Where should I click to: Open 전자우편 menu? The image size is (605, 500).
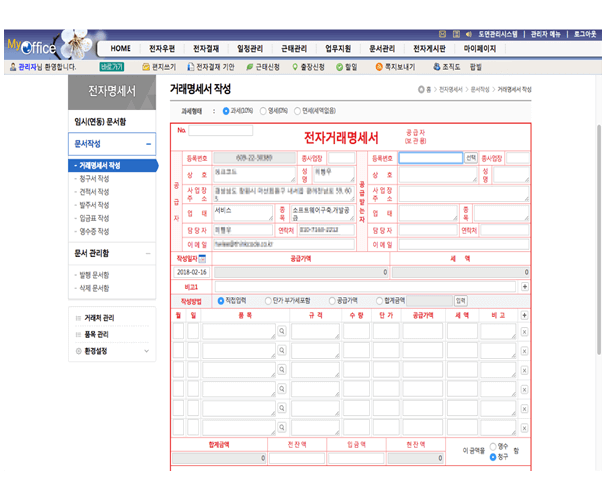coord(162,49)
